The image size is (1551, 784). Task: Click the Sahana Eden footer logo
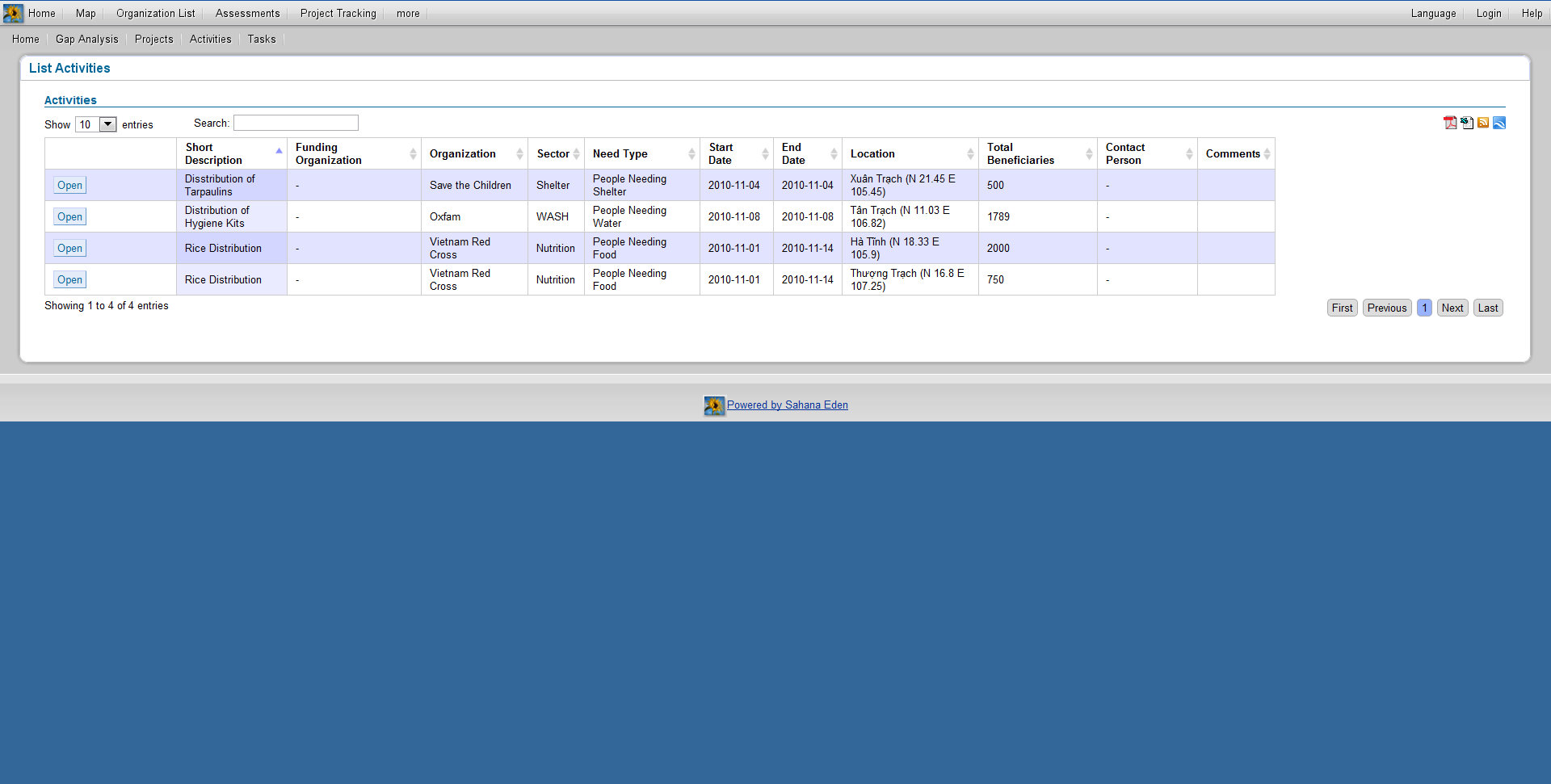(x=714, y=405)
